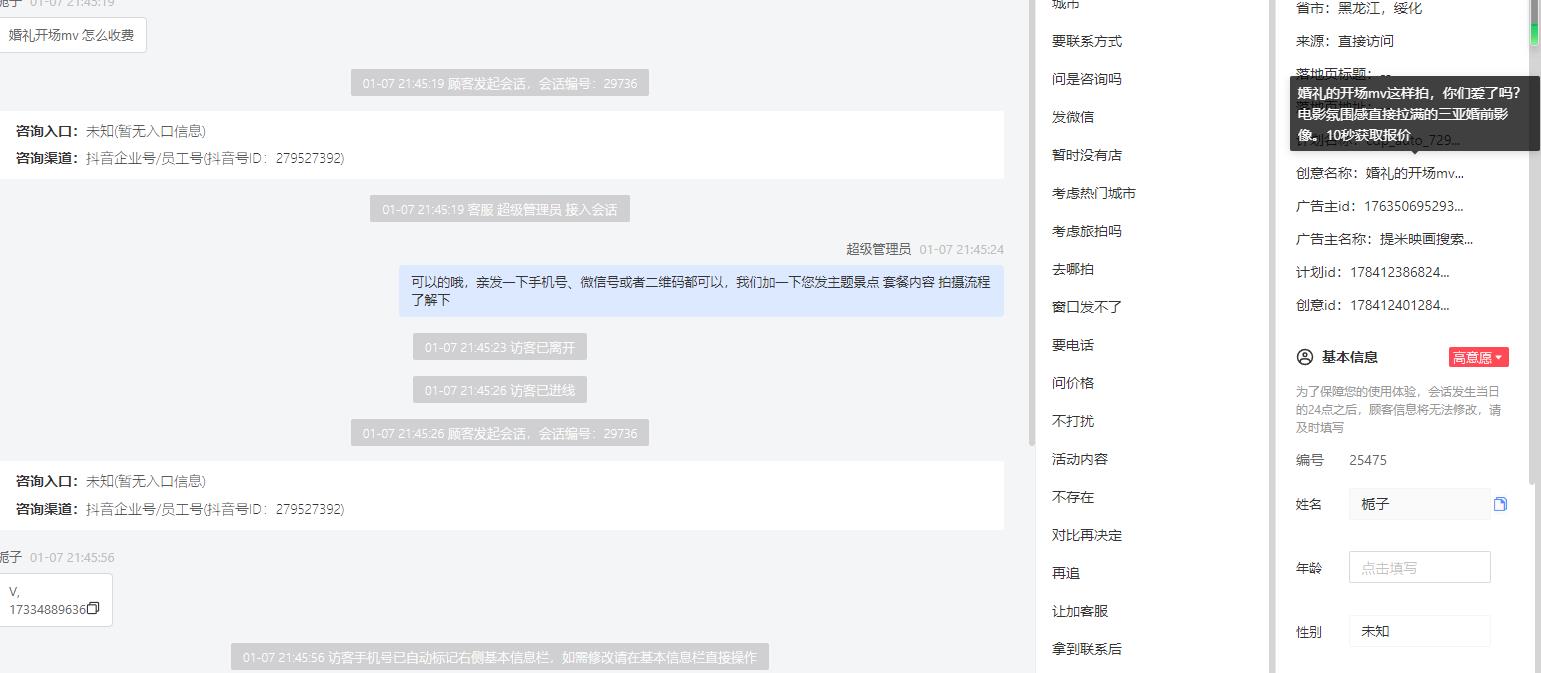Open the 高意愿 intent dropdown
This screenshot has height=673, width=1541.
click(x=1478, y=357)
